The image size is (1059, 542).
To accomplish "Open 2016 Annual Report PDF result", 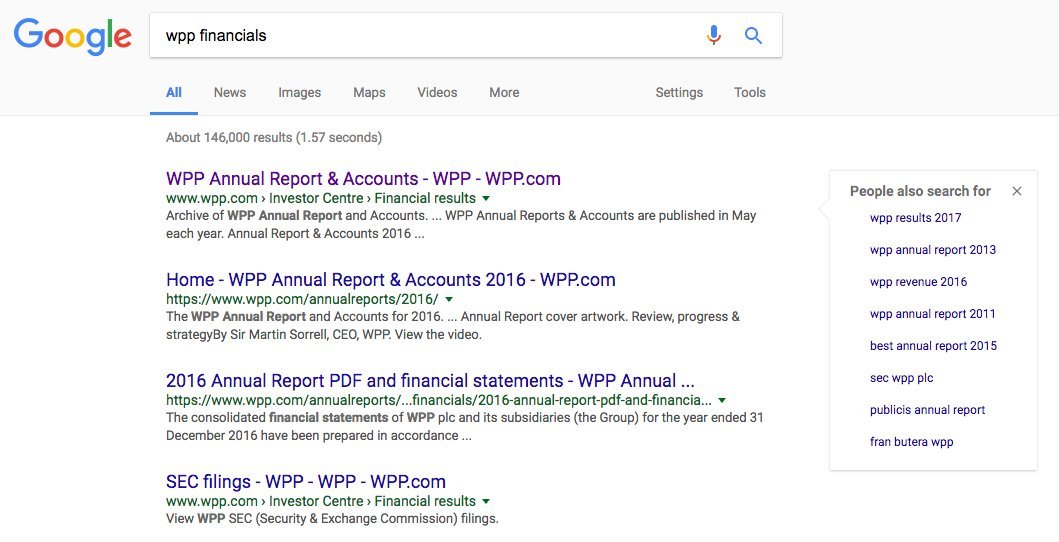I will (x=430, y=381).
